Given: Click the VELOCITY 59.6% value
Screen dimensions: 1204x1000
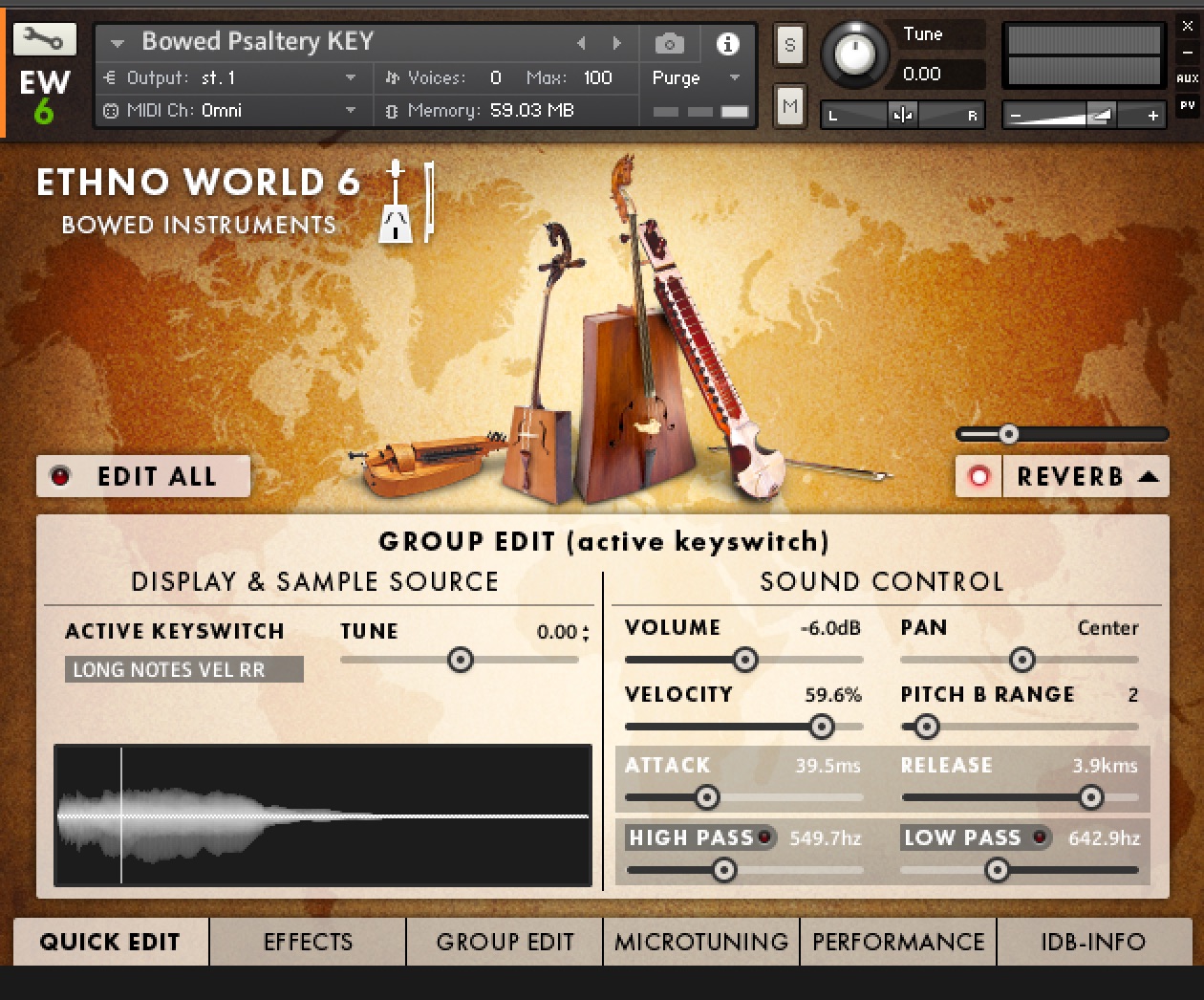Looking at the screenshot, I should point(832,695).
